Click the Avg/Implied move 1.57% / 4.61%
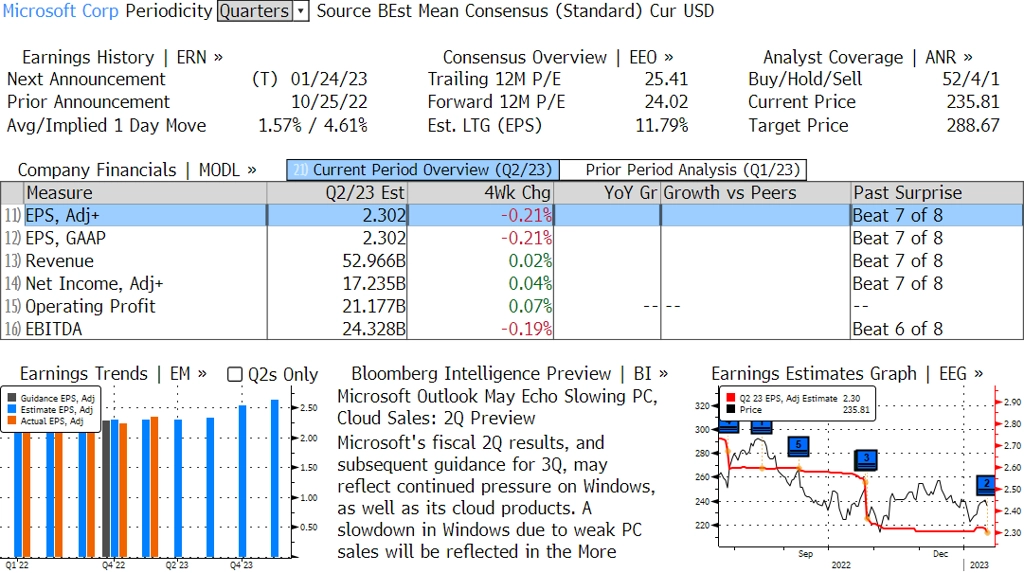 313,125
